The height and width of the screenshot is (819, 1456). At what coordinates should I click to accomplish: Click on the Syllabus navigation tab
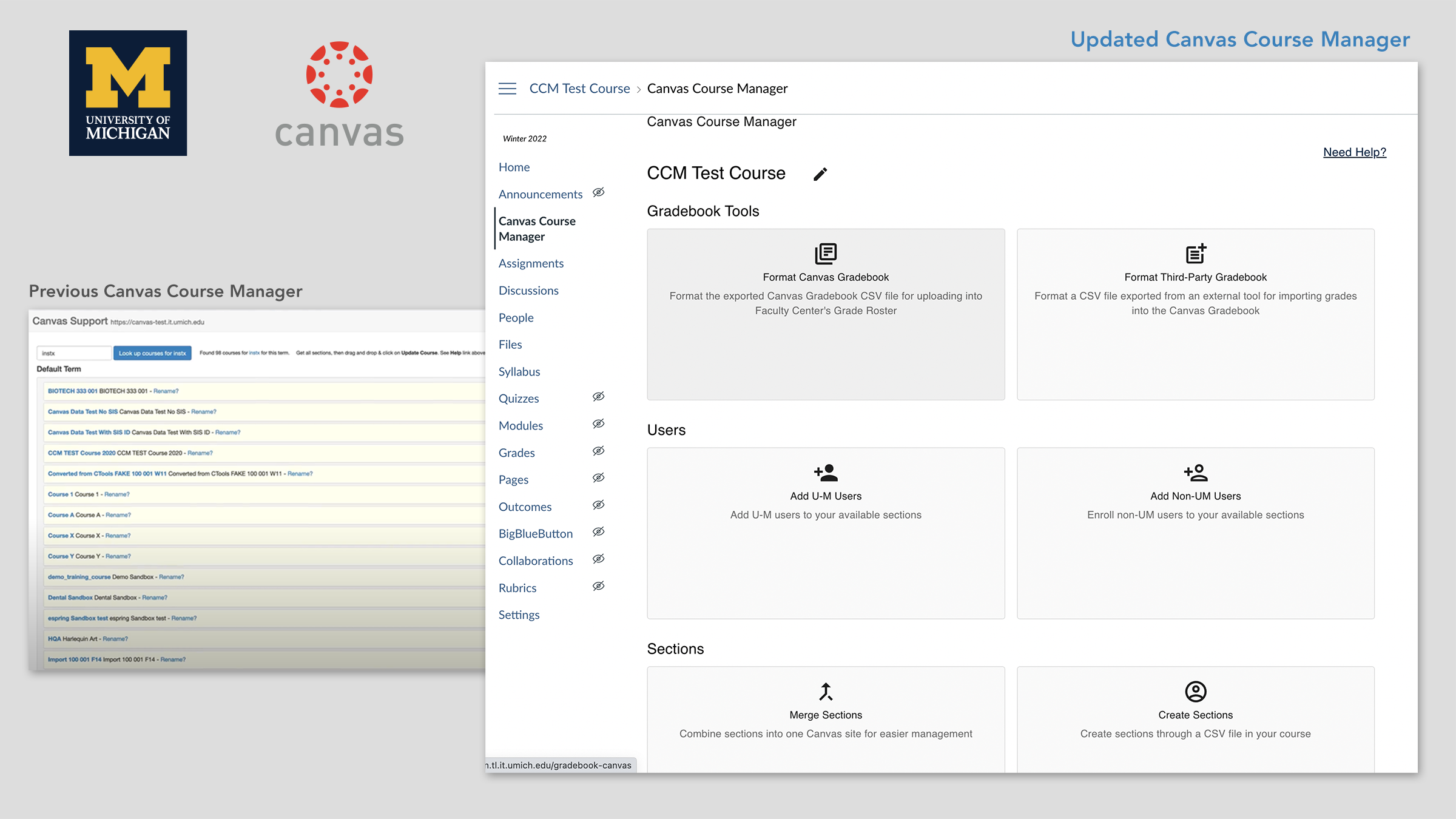519,371
